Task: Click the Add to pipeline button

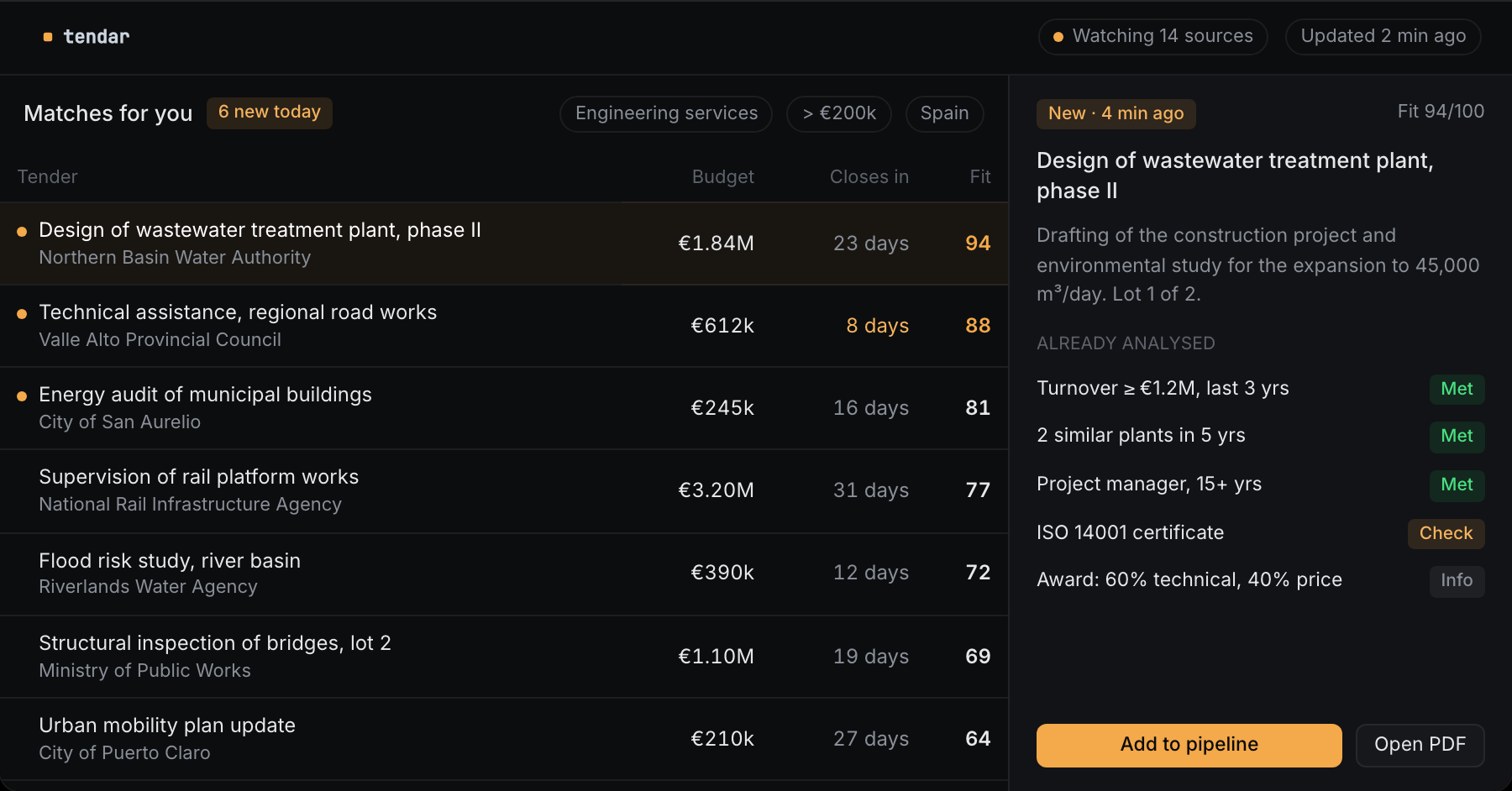Action: click(1189, 745)
